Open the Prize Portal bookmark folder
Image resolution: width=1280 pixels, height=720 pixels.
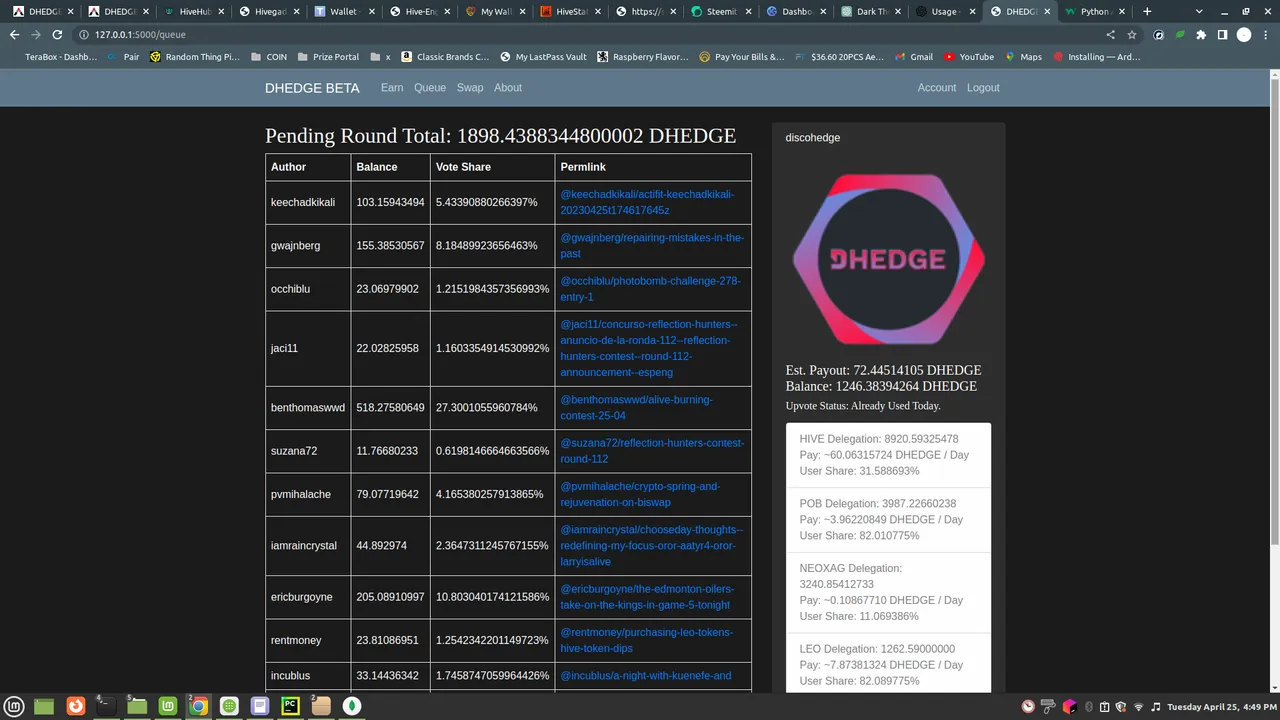tap(328, 57)
